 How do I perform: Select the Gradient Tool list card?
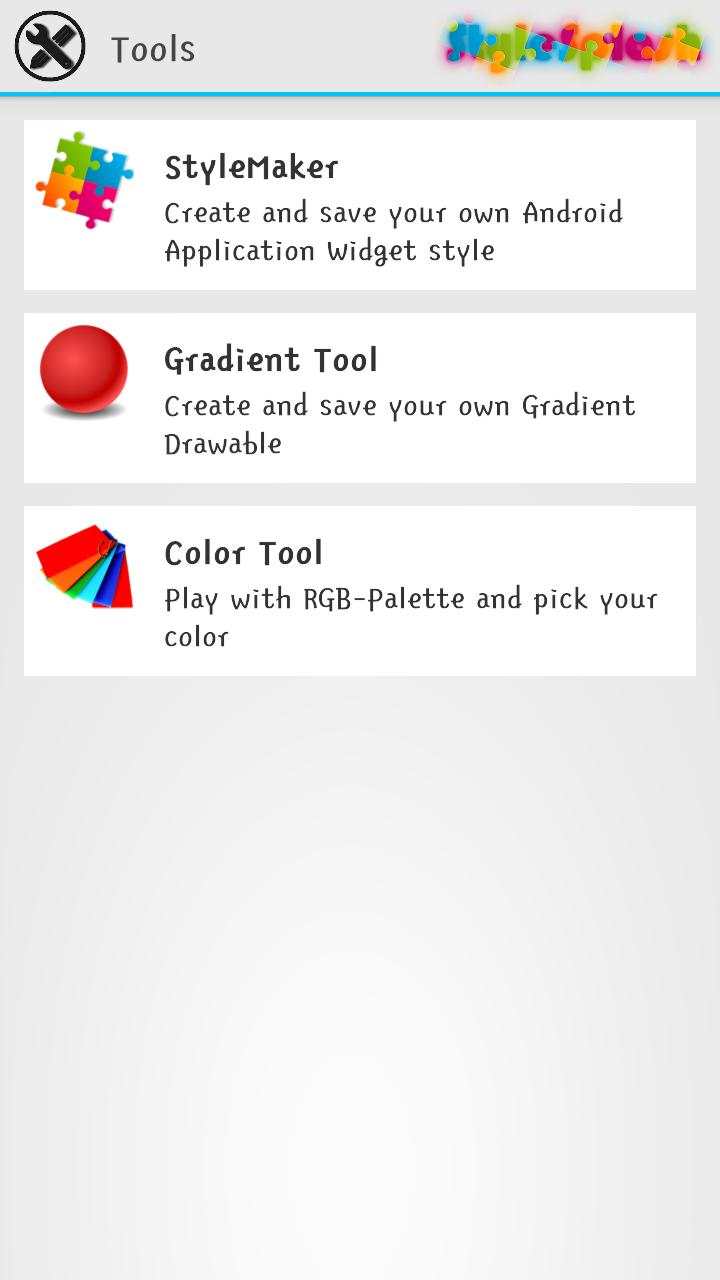pyautogui.click(x=360, y=397)
